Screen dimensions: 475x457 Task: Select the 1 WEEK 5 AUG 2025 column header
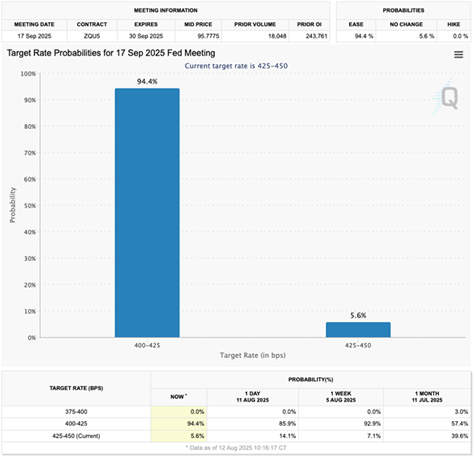click(341, 397)
